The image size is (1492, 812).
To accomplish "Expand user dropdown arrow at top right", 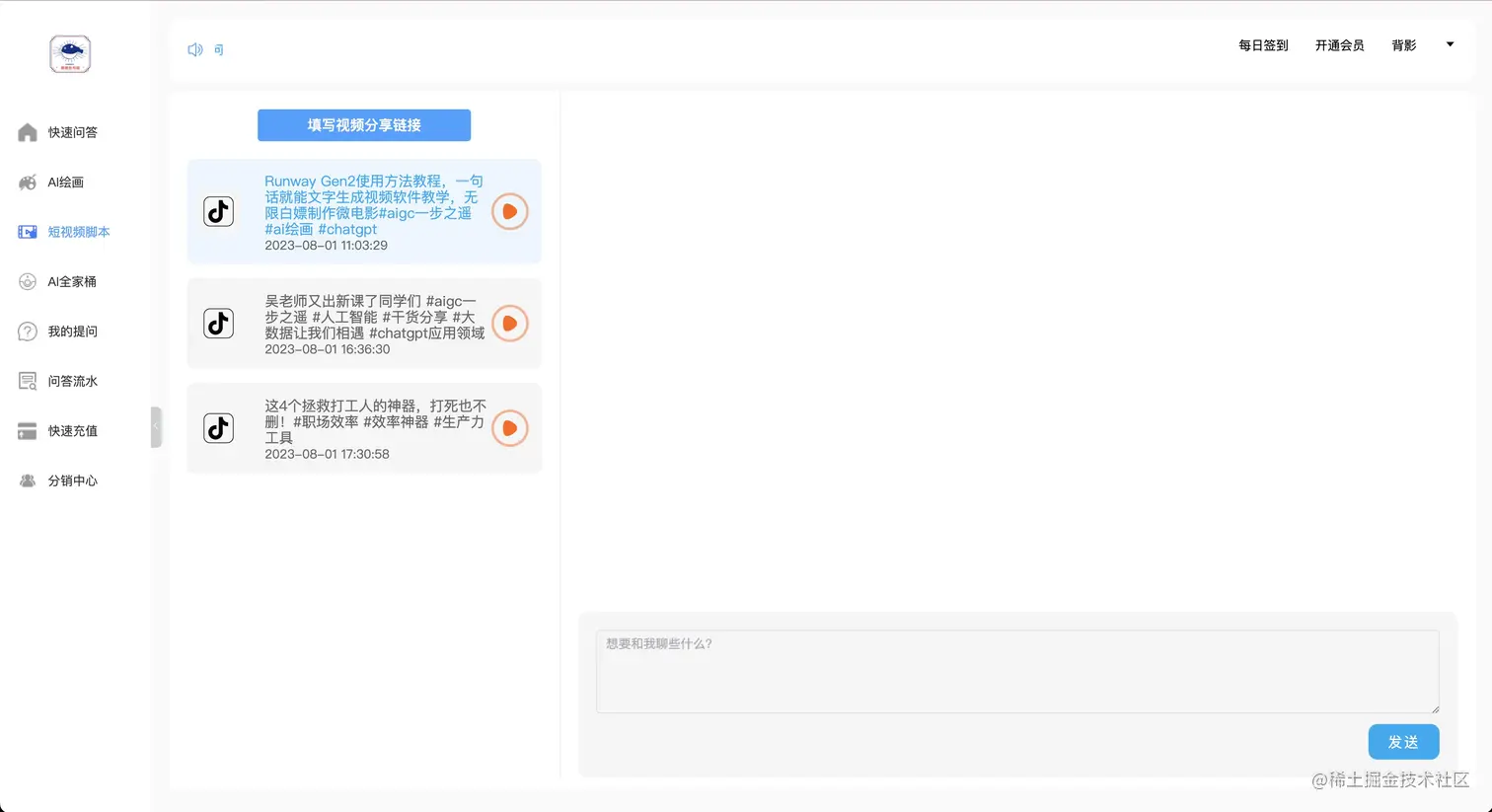I will coord(1450,44).
